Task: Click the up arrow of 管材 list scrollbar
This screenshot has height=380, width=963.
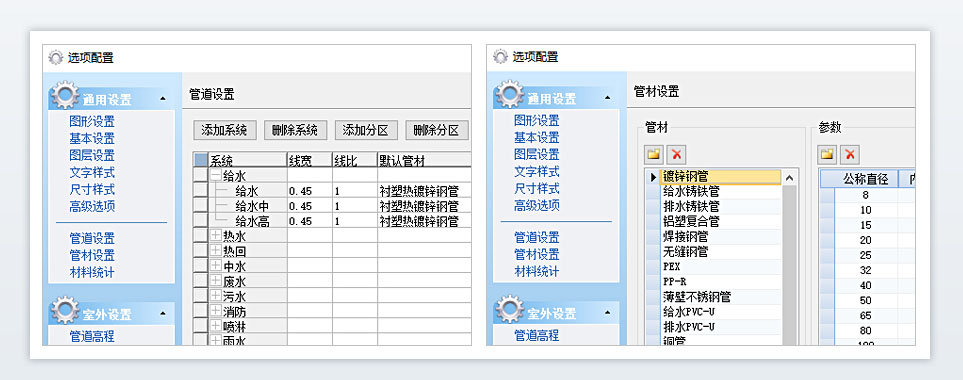Action: pos(789,177)
